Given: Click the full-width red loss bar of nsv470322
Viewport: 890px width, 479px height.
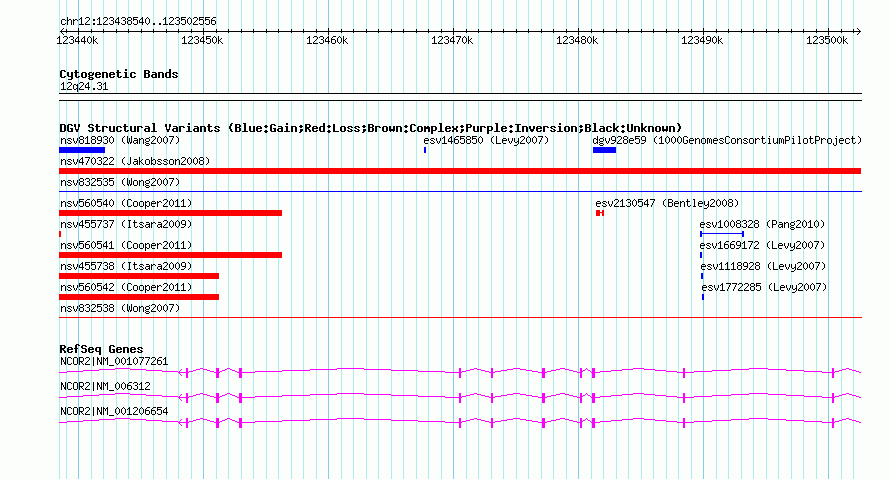Looking at the screenshot, I should point(460,171).
